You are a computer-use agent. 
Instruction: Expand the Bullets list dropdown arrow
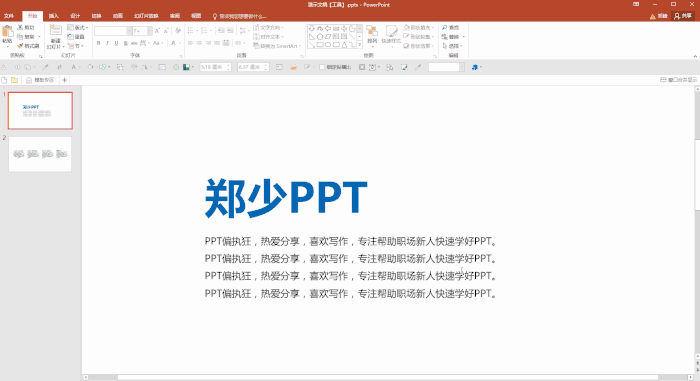[197, 31]
